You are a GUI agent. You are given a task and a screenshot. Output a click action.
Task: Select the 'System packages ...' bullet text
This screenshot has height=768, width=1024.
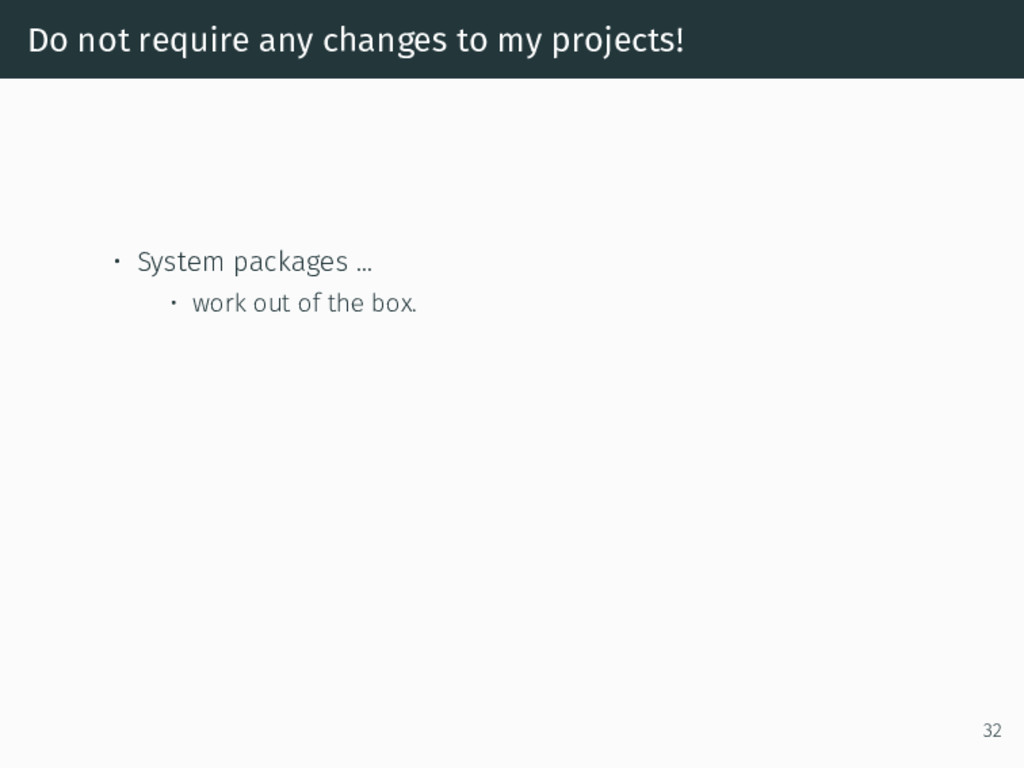click(x=255, y=263)
